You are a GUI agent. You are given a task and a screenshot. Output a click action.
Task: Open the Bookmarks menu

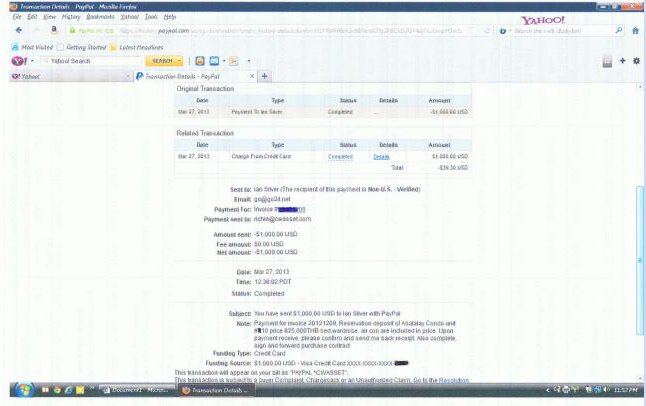point(100,17)
